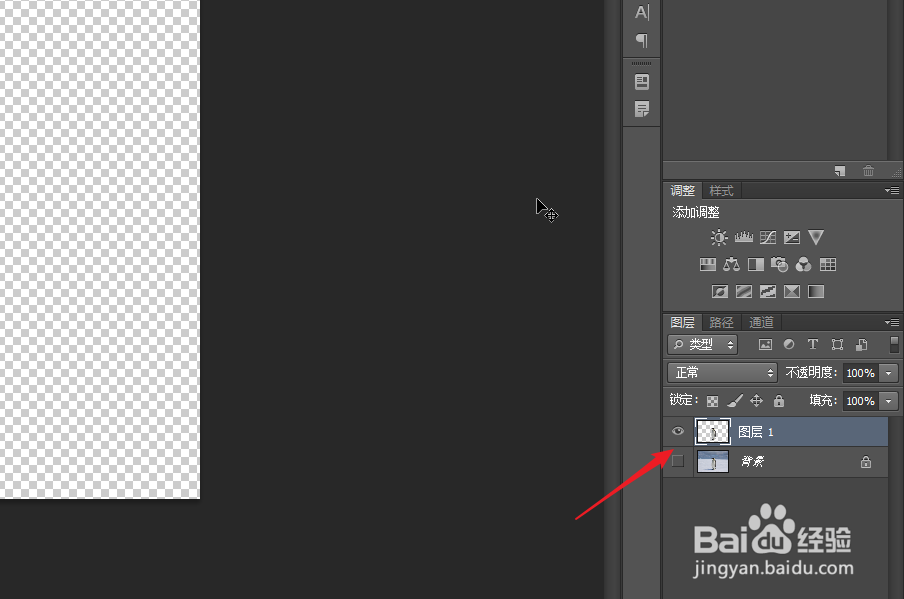Lock image pixels with brush icon
The image size is (904, 599).
click(734, 401)
